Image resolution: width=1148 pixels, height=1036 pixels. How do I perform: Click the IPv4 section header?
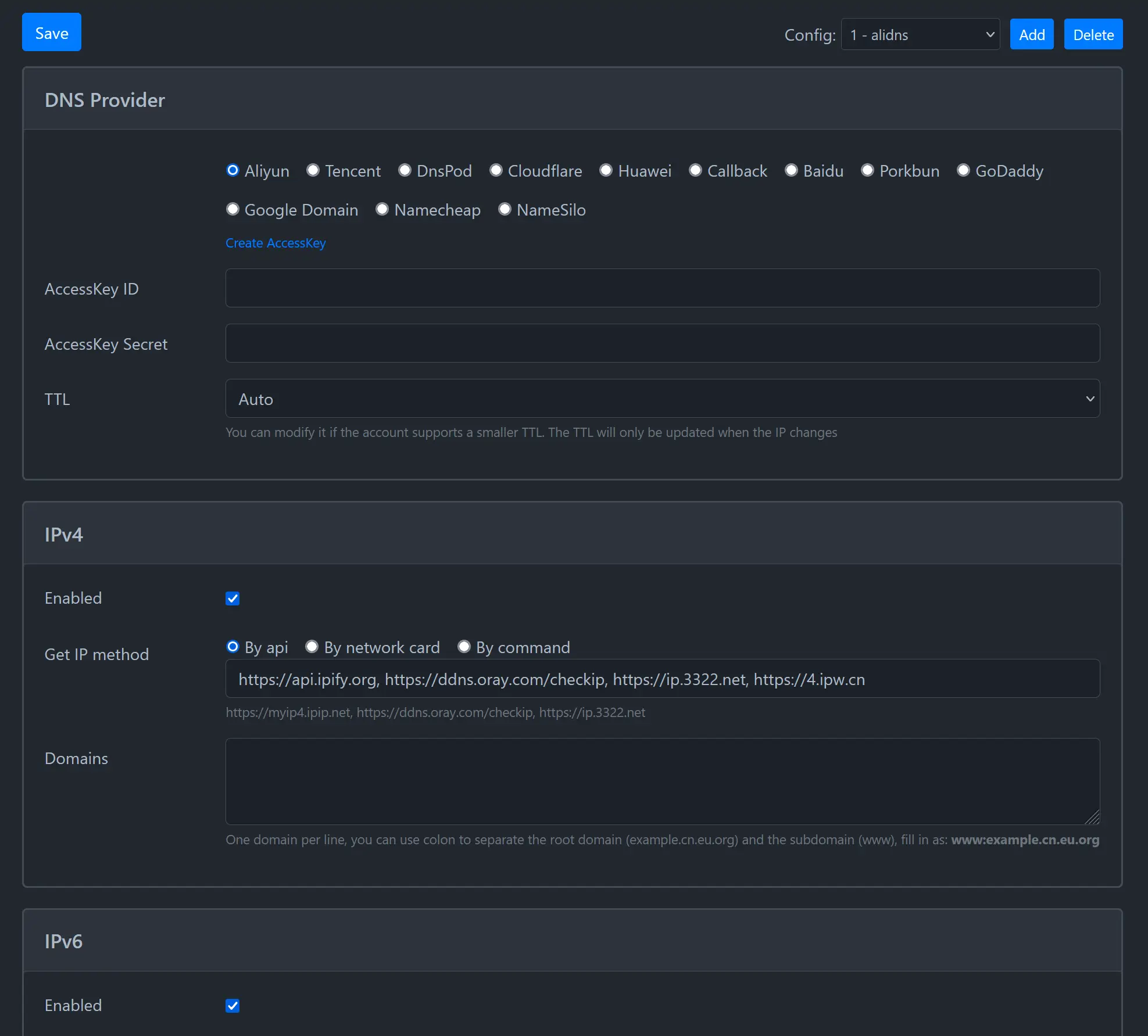[x=573, y=534]
